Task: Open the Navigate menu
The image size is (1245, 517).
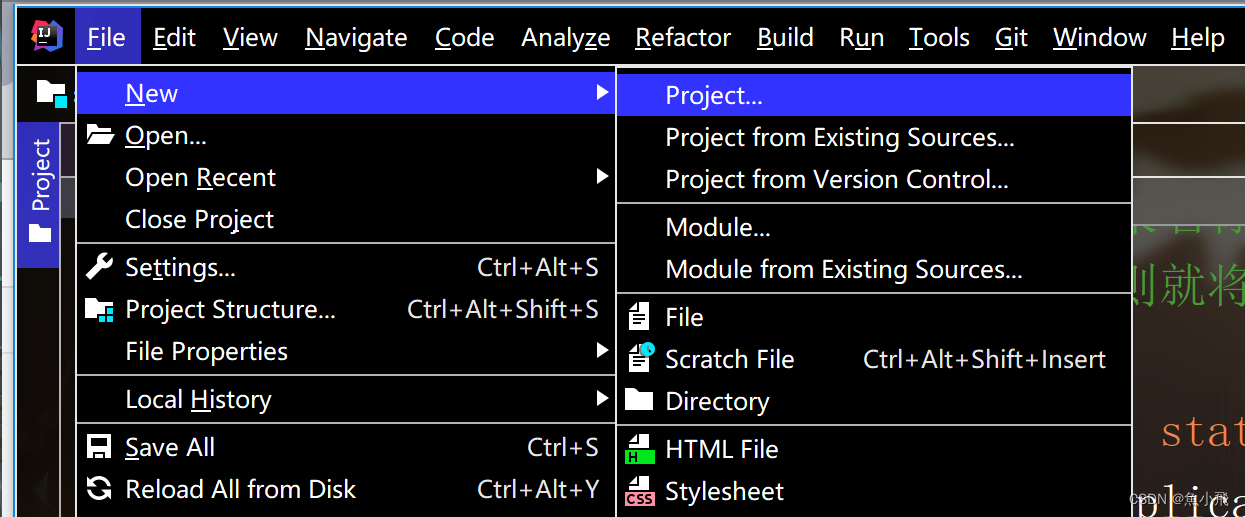Action: point(356,38)
